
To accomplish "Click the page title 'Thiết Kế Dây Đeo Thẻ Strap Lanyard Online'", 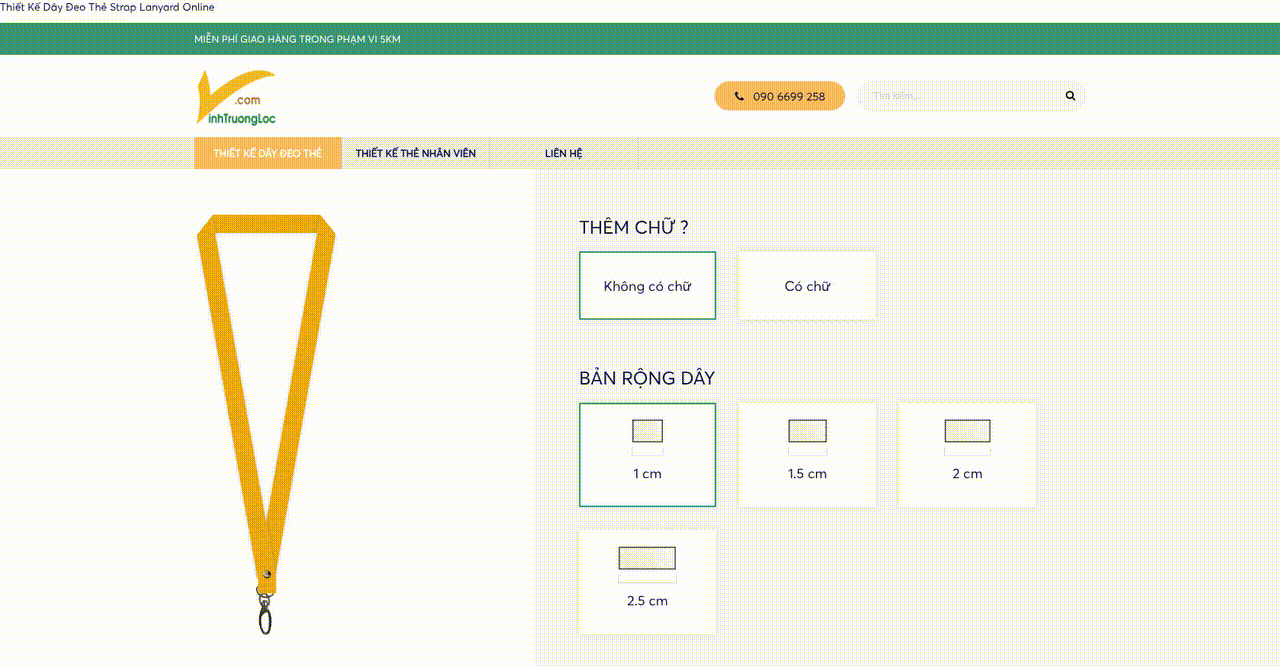I will (107, 7).
